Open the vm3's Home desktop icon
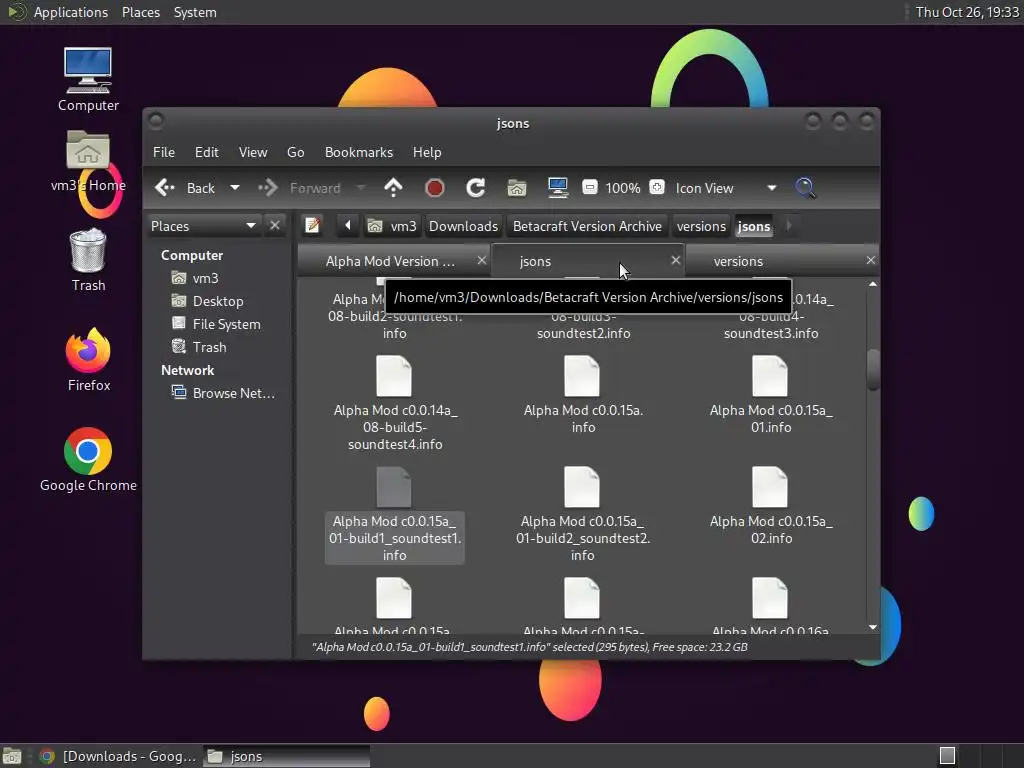This screenshot has width=1024, height=768. tap(88, 161)
